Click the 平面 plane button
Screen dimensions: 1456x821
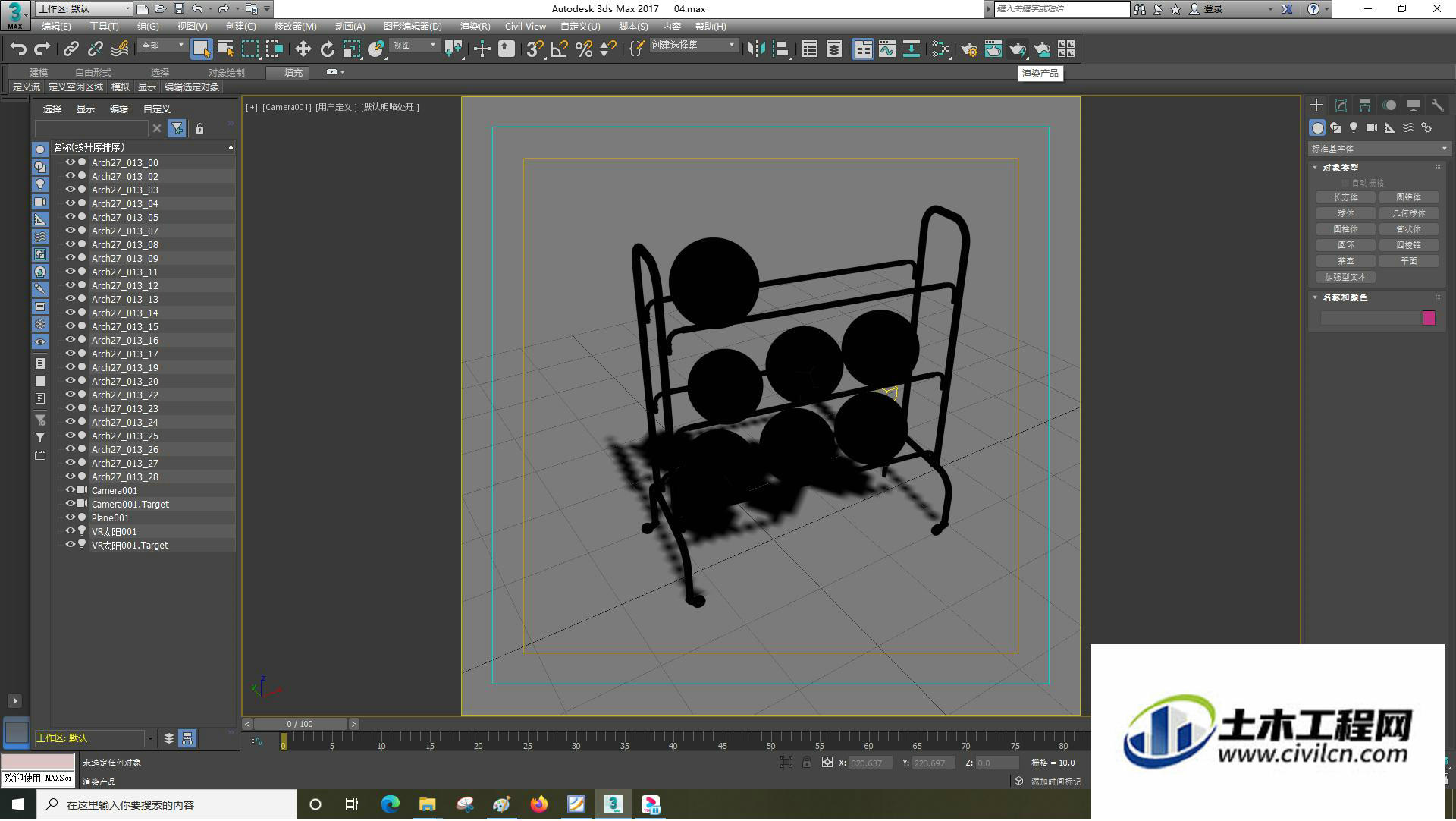1409,261
